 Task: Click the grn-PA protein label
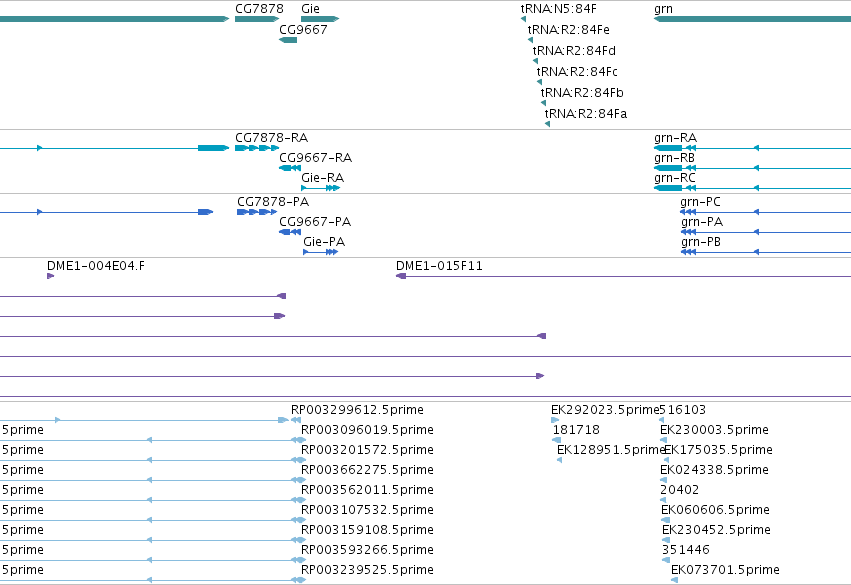(702, 222)
